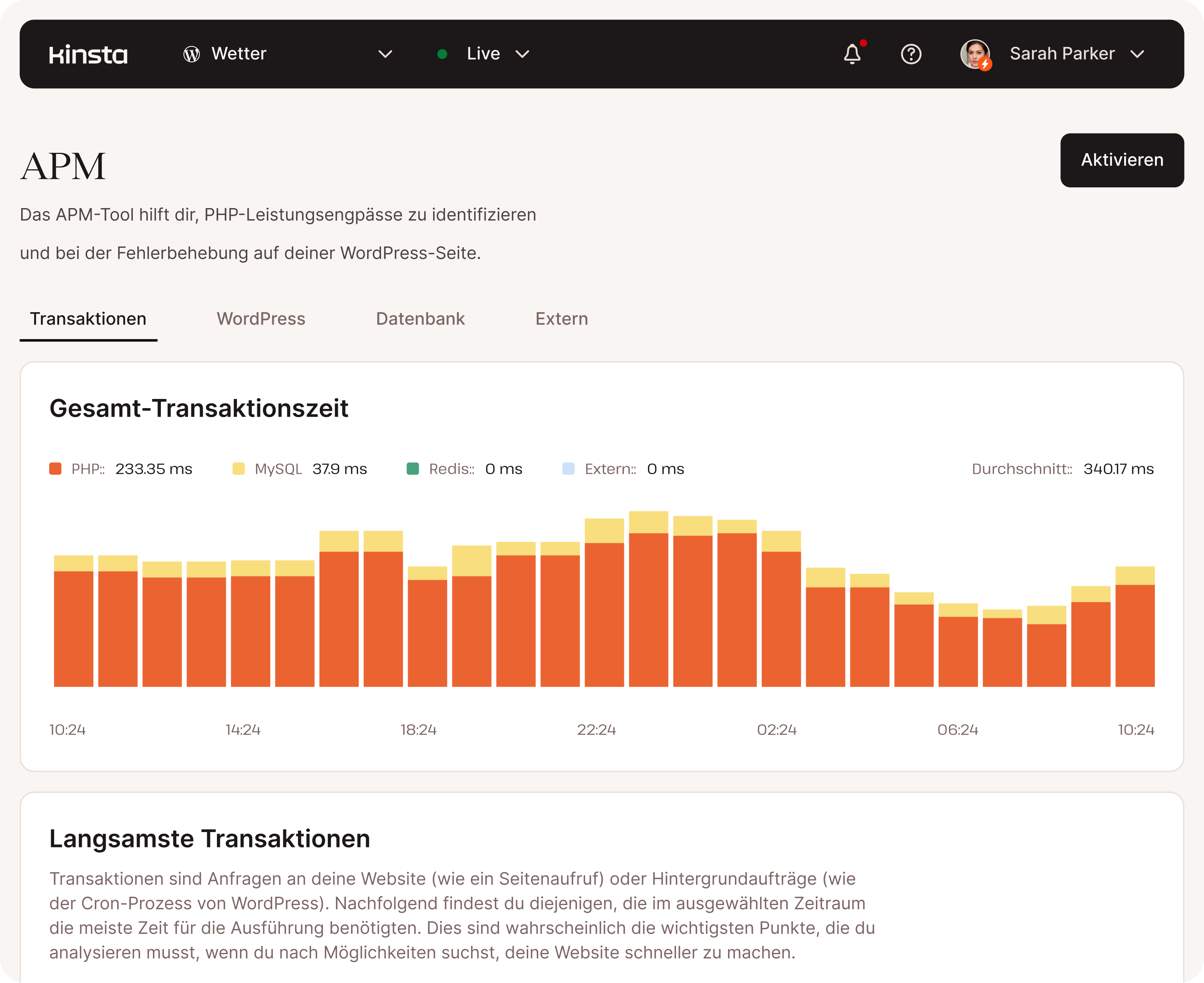The image size is (1204, 983).
Task: Open the Extern tab
Action: click(562, 319)
